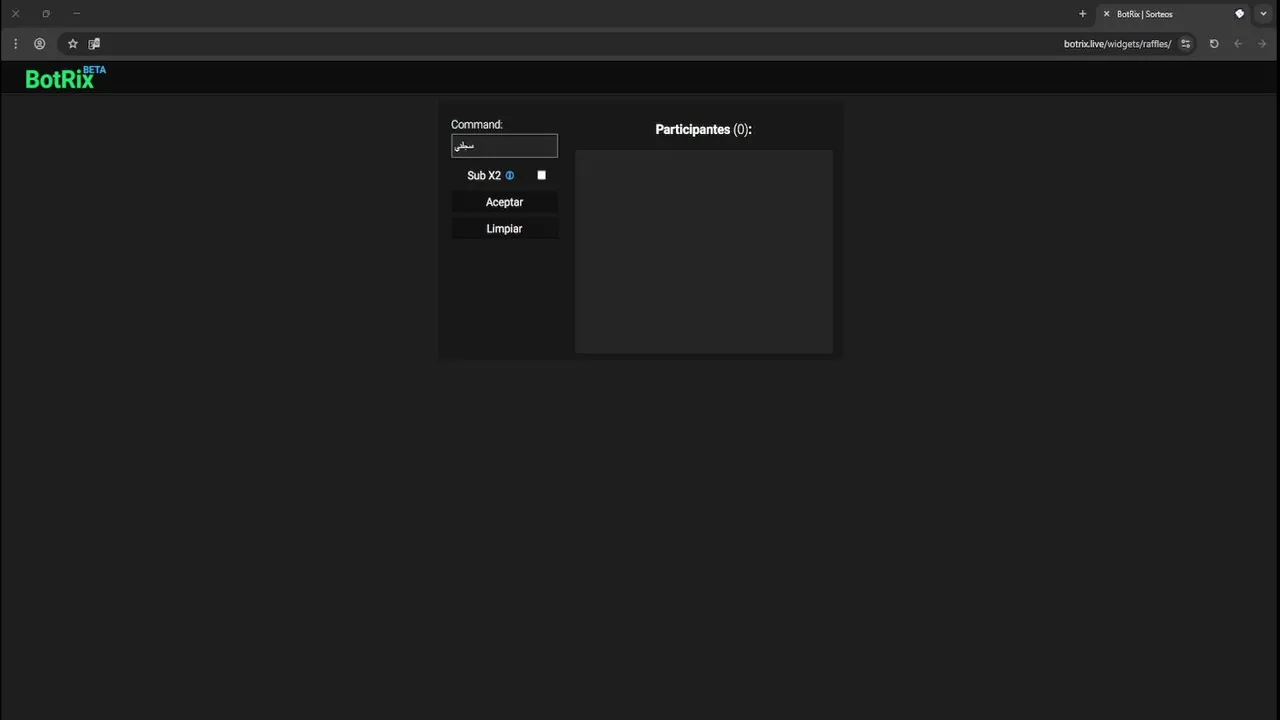Viewport: 1280px width, 720px height.
Task: Click the Participantes (0) heading
Action: click(x=703, y=130)
